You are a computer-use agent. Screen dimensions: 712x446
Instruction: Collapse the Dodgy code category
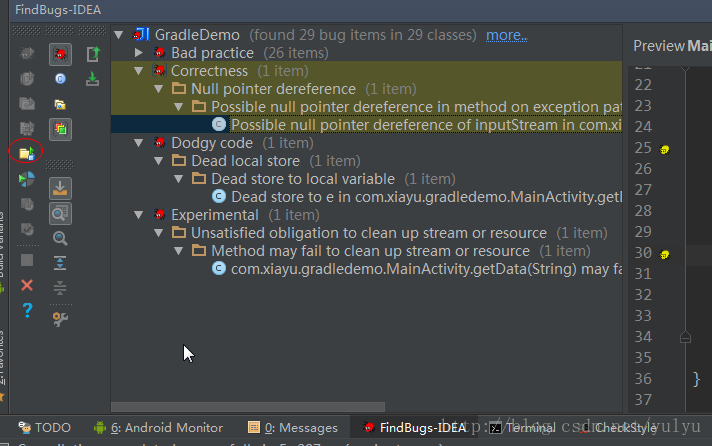138,143
